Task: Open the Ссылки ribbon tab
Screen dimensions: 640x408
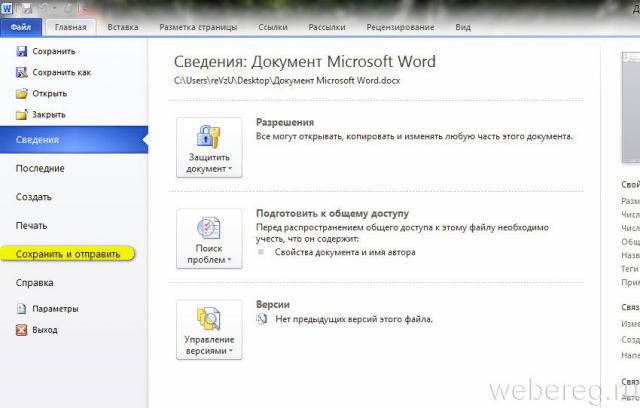Action: (x=273, y=27)
